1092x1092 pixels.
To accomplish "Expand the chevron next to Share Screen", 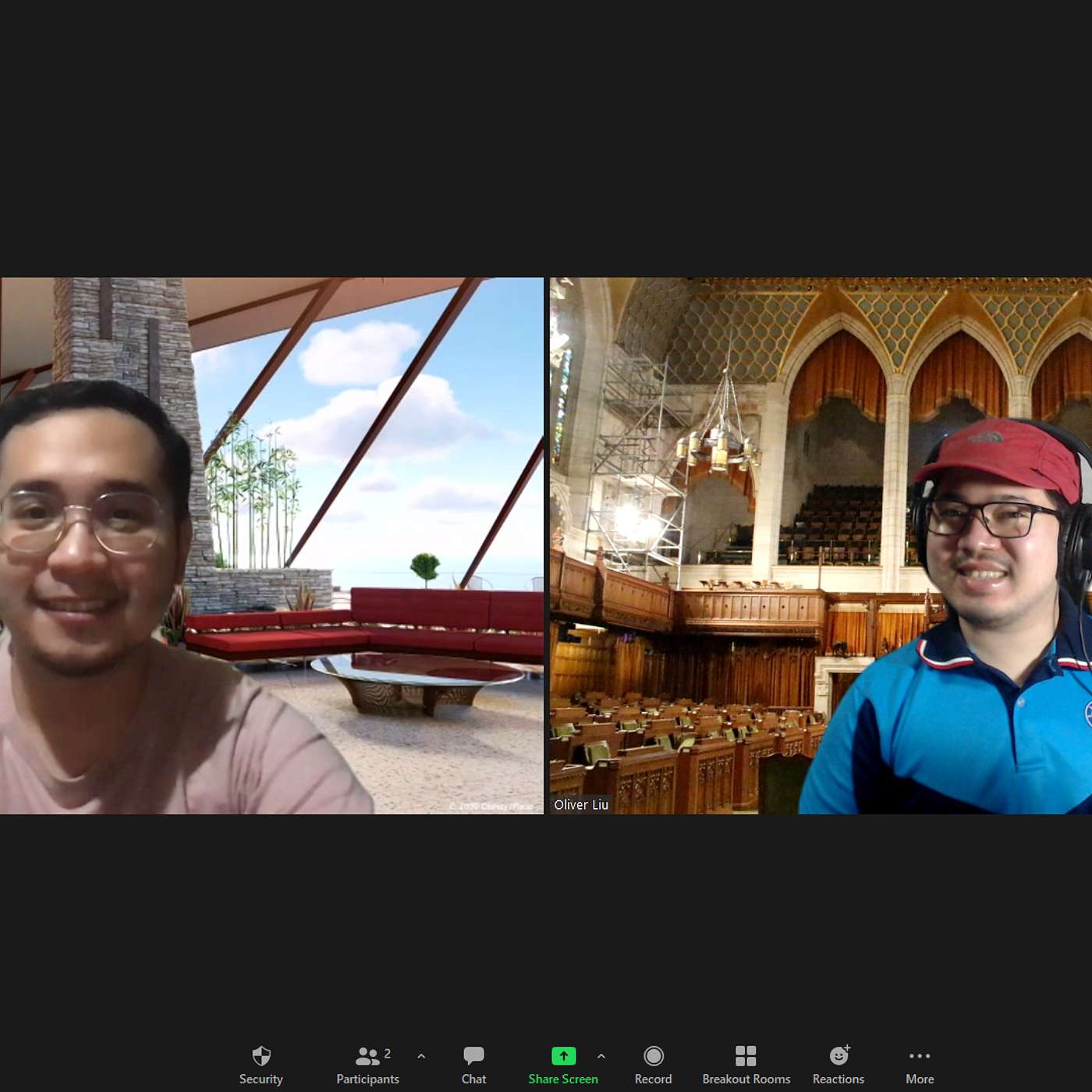I will [x=601, y=1055].
